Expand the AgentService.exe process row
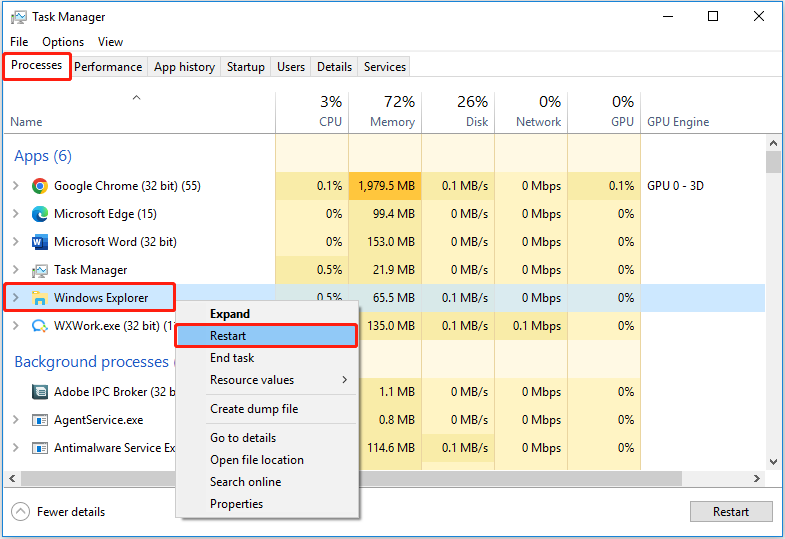 (x=16, y=419)
